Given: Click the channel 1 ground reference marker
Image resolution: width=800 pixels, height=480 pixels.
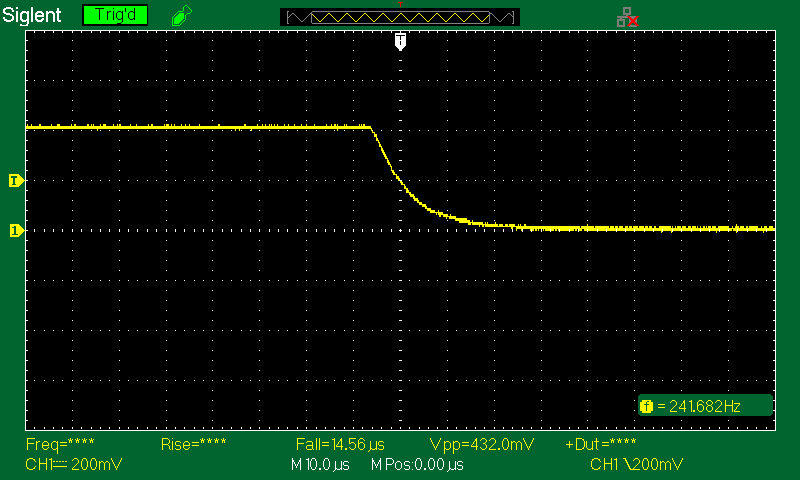Looking at the screenshot, I should point(15,230).
